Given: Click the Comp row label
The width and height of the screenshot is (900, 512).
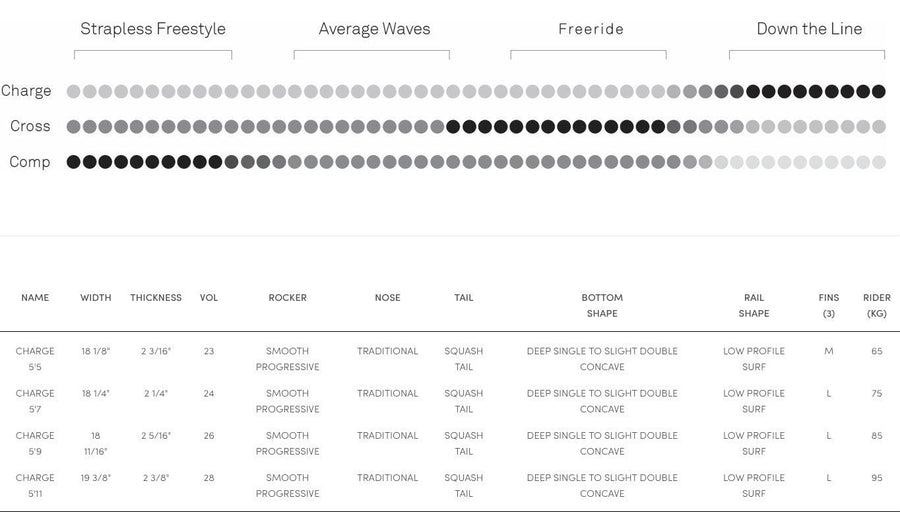Looking at the screenshot, I should click(x=29, y=162).
